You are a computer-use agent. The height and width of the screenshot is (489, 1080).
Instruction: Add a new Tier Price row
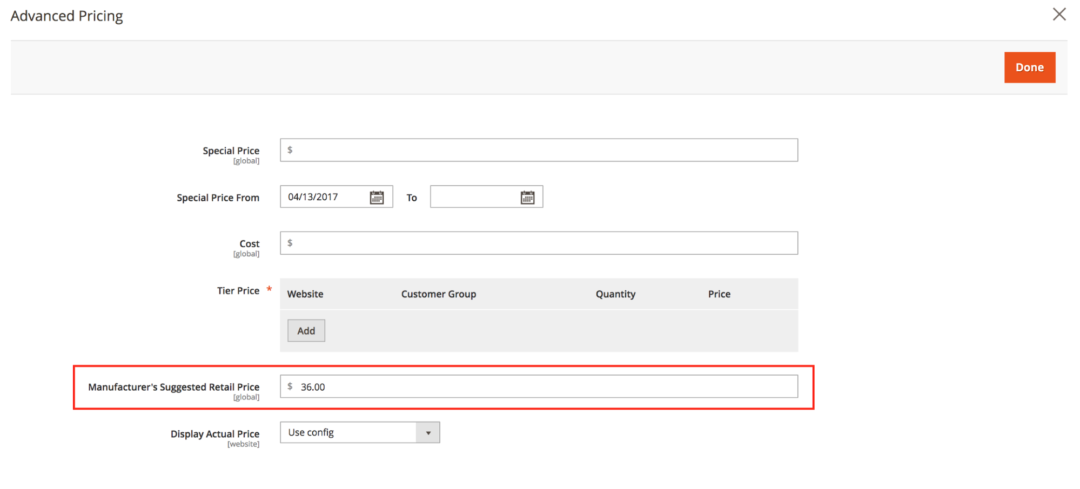[306, 331]
